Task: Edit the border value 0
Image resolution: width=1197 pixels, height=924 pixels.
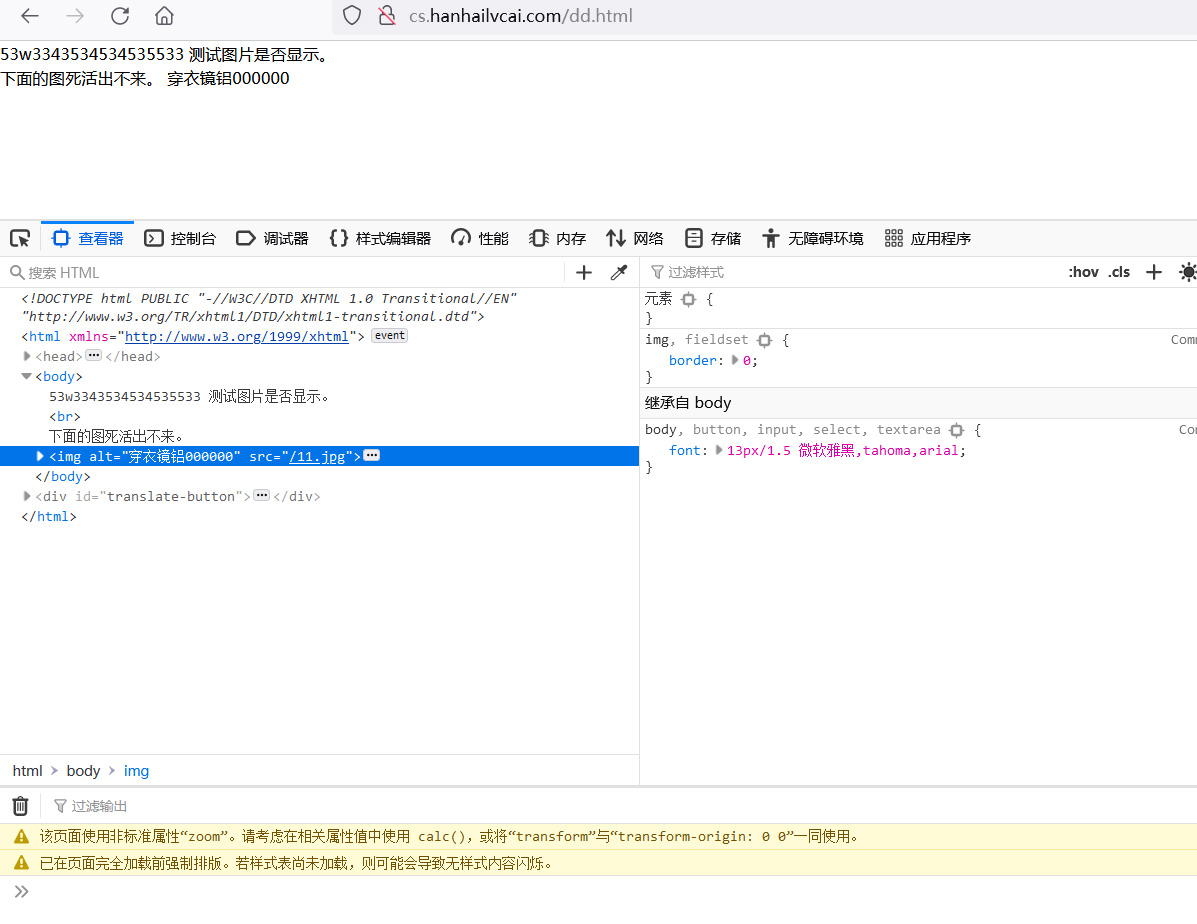Action: coord(747,360)
